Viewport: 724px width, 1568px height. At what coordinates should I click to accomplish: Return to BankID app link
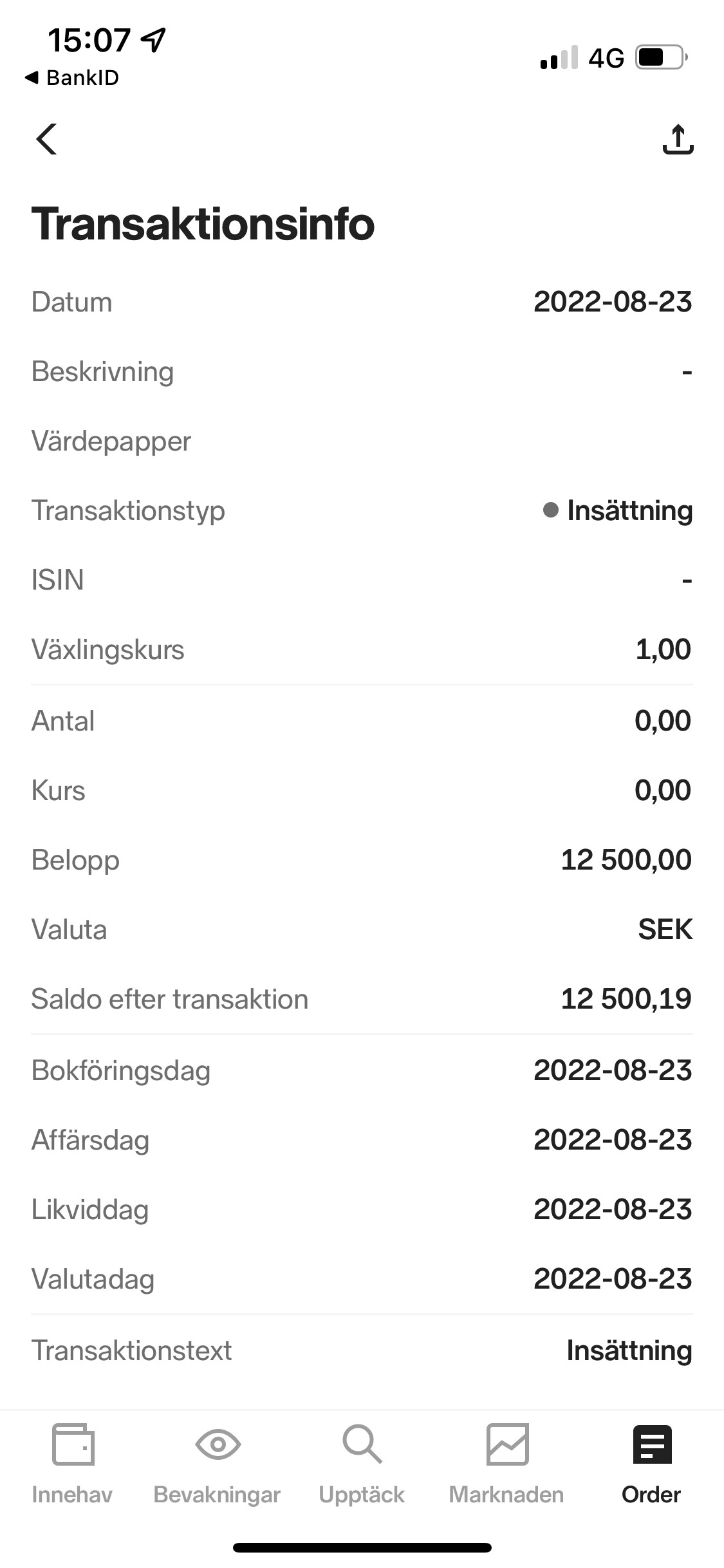72,78
